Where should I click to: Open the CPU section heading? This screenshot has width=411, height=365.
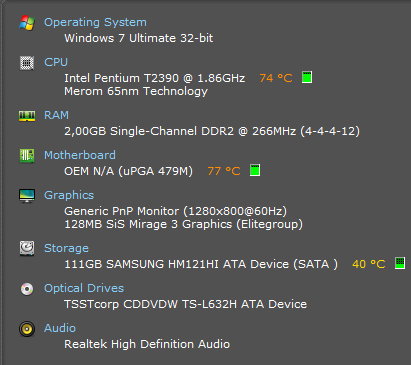point(56,62)
